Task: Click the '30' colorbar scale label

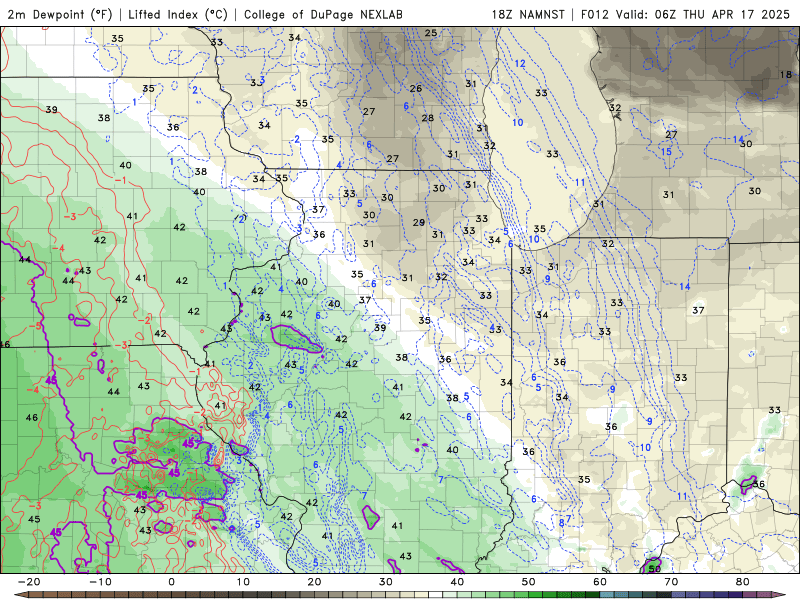Action: point(386,582)
